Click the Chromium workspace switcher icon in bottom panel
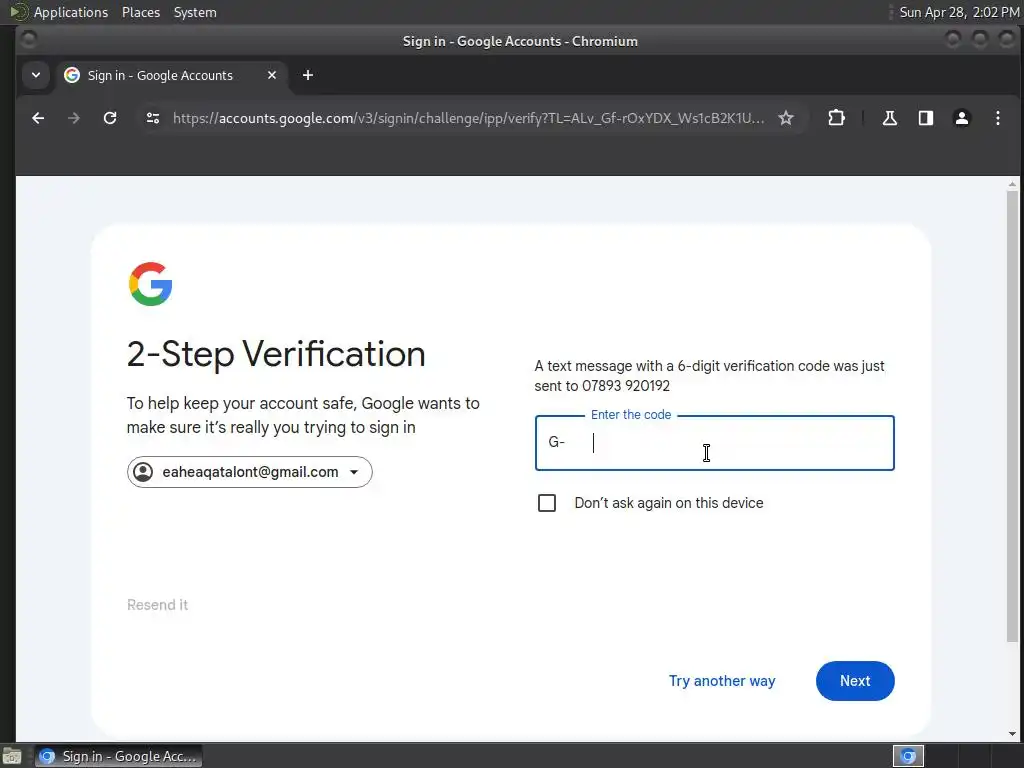Viewport: 1024px width, 768px height. [908, 756]
